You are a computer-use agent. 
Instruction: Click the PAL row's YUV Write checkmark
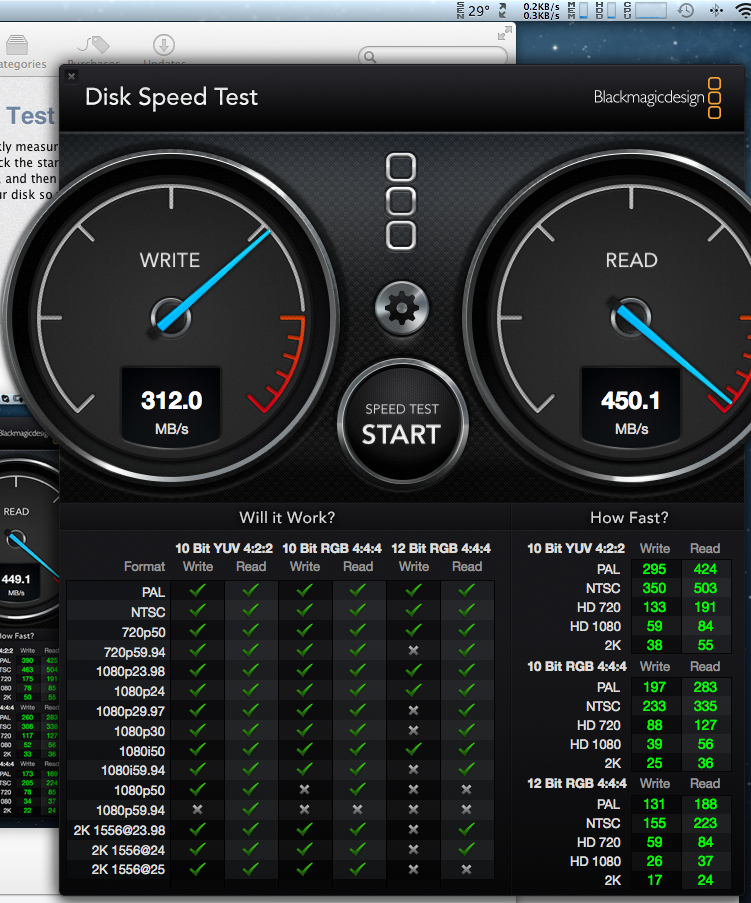[x=198, y=590]
